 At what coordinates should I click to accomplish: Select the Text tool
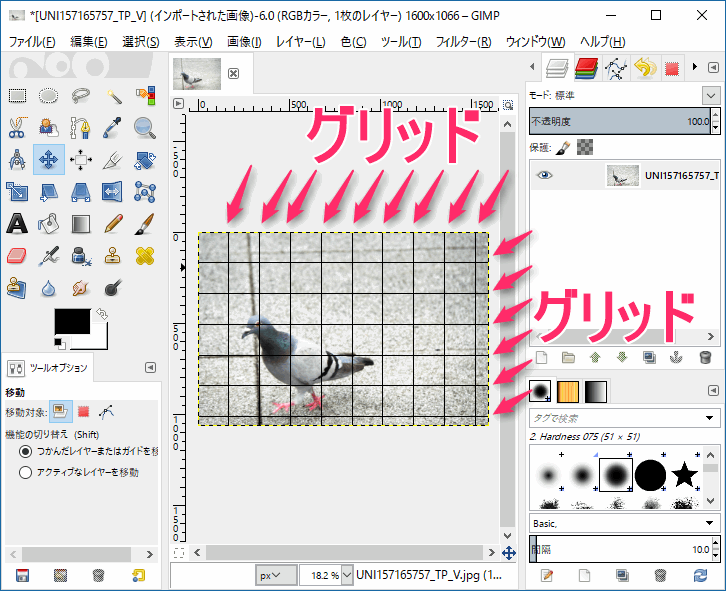click(17, 224)
